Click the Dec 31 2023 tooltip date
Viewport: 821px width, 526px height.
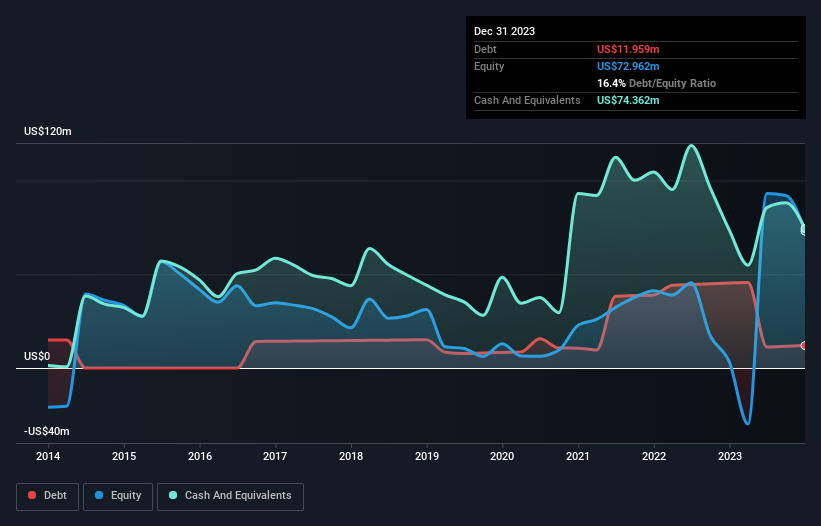[x=504, y=31]
